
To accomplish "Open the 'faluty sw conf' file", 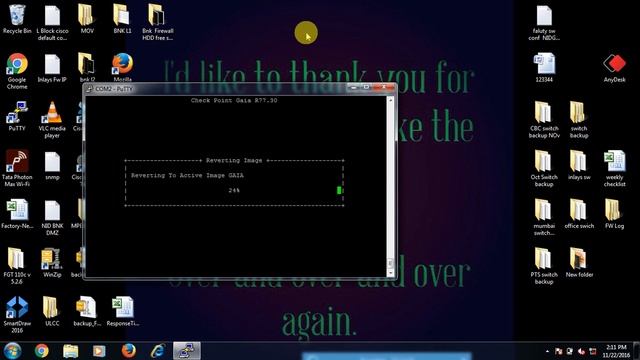I will click(544, 23).
